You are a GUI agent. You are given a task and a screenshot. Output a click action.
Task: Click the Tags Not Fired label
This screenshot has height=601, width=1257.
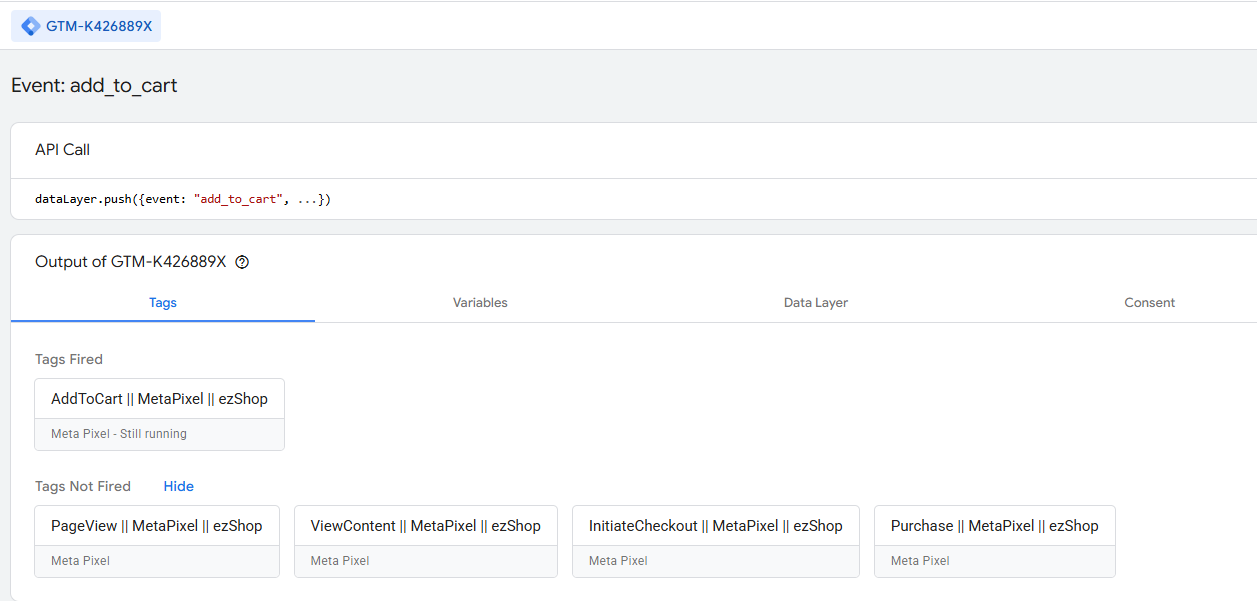[83, 486]
